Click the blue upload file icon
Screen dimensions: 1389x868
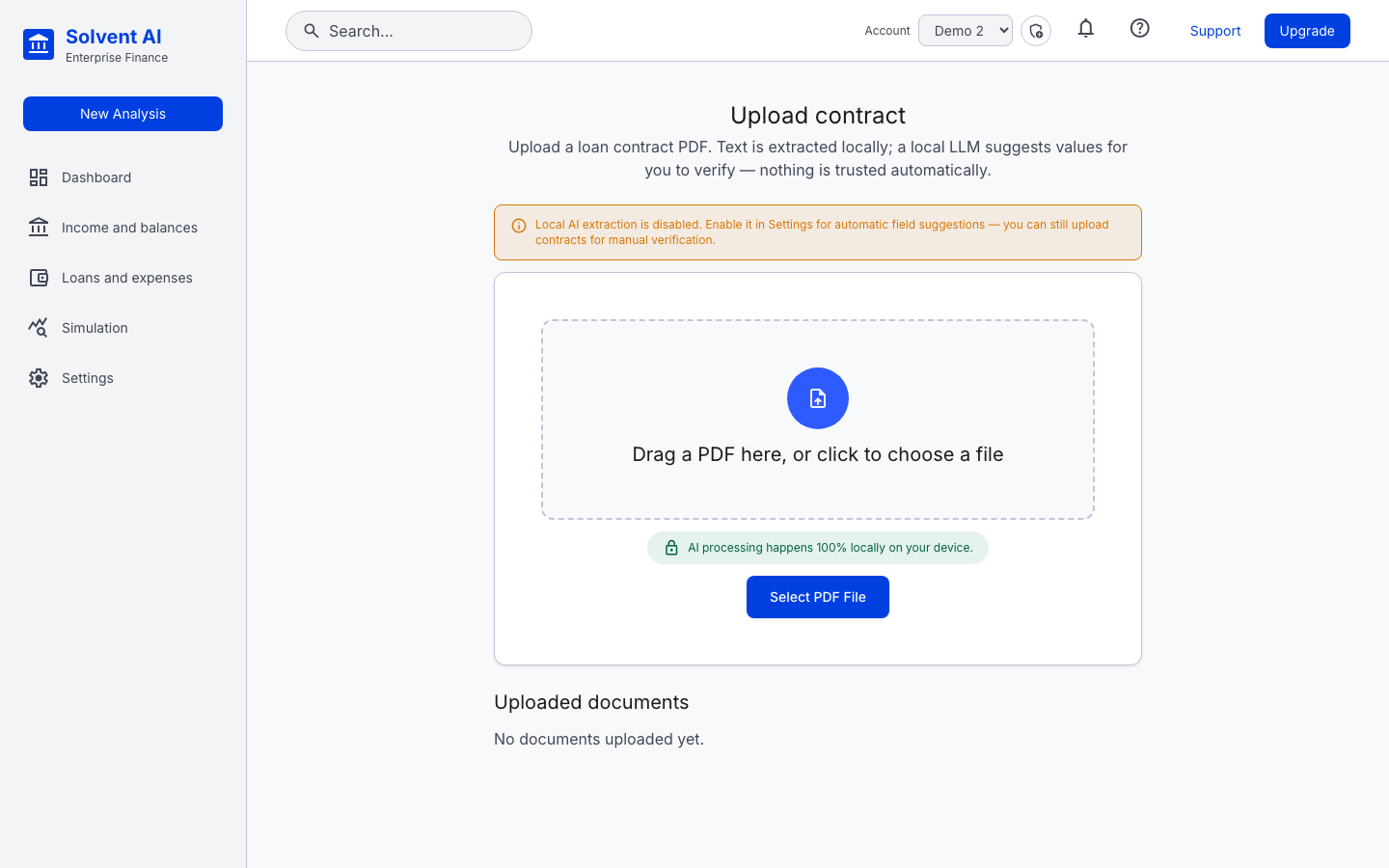pos(818,398)
